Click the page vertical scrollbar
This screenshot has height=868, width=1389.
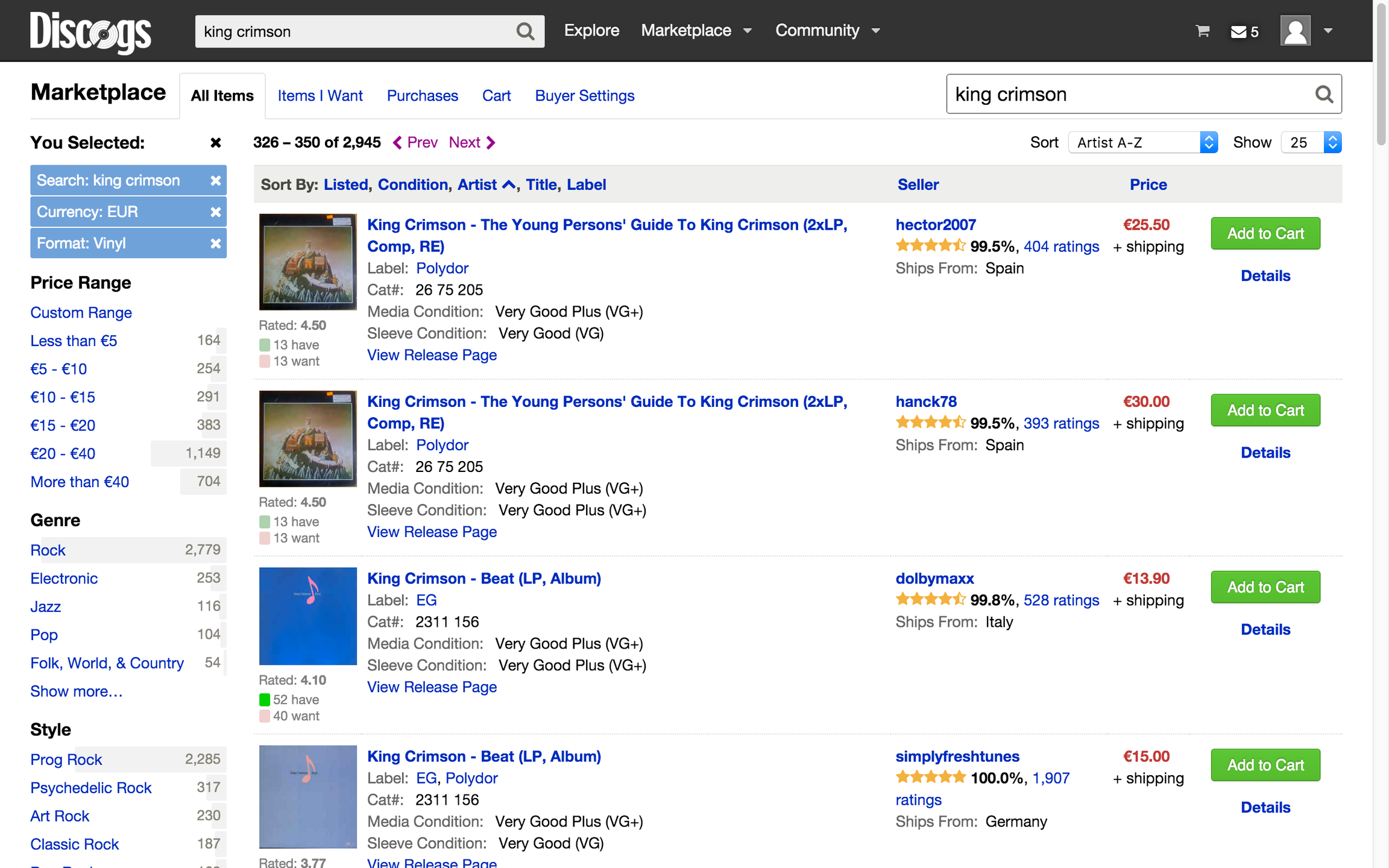pyautogui.click(x=1381, y=75)
